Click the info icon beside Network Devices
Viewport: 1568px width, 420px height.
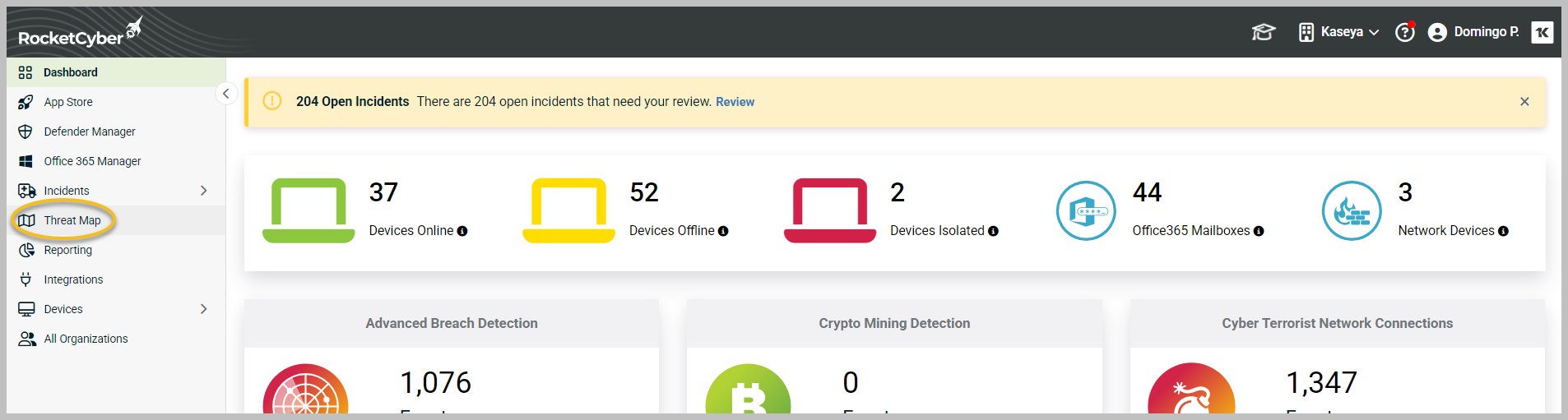[1503, 232]
